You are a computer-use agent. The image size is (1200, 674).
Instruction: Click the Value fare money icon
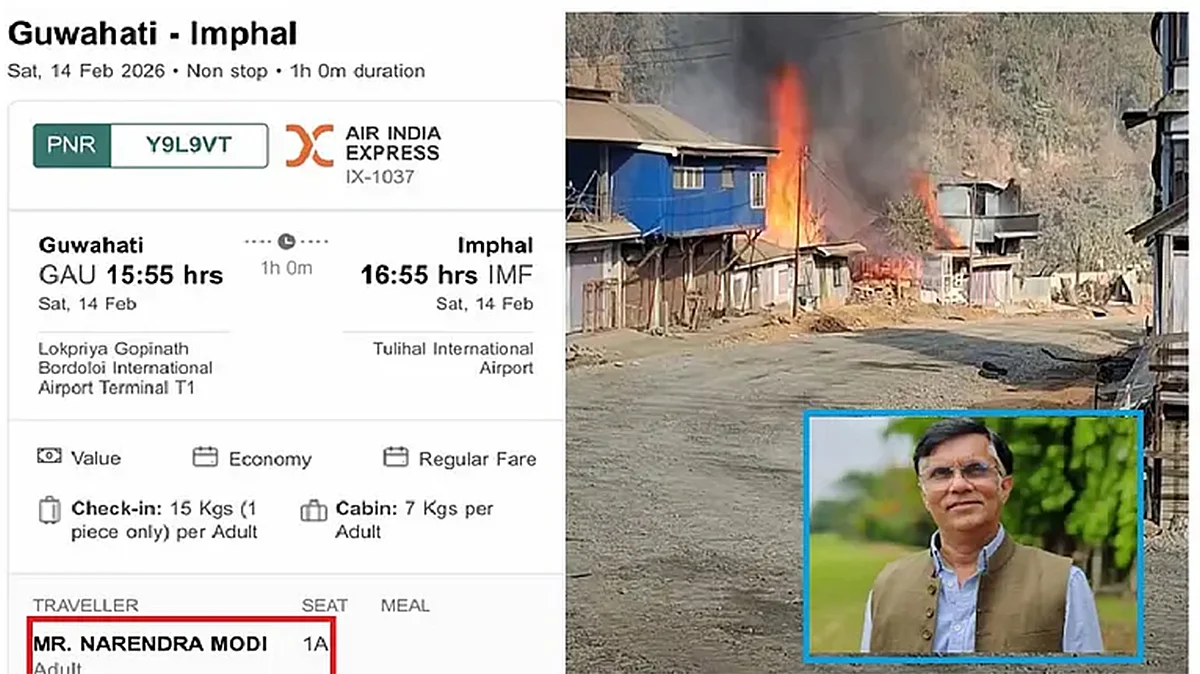(49, 457)
